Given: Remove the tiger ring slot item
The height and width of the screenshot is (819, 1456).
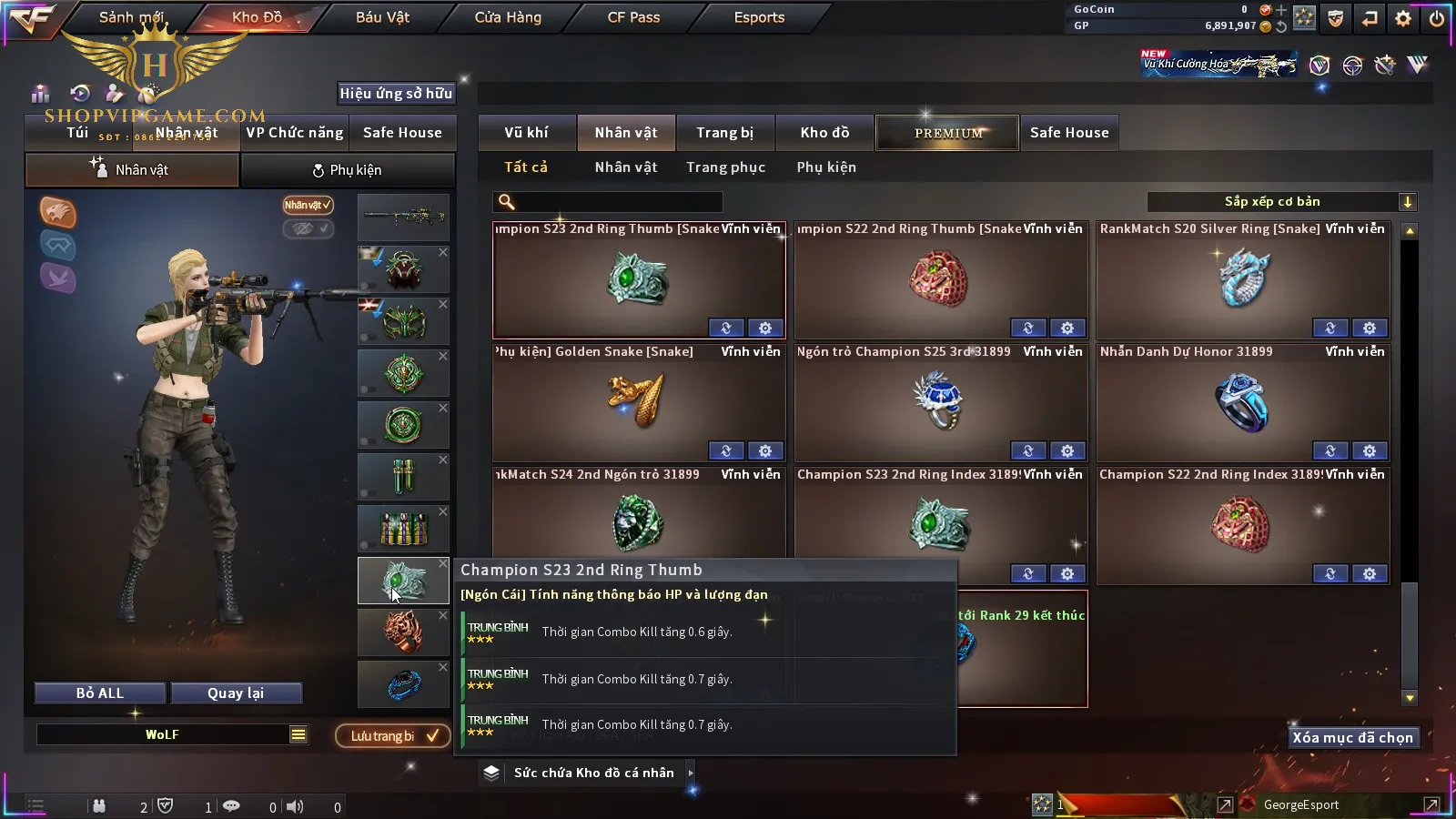Looking at the screenshot, I should 443,616.
